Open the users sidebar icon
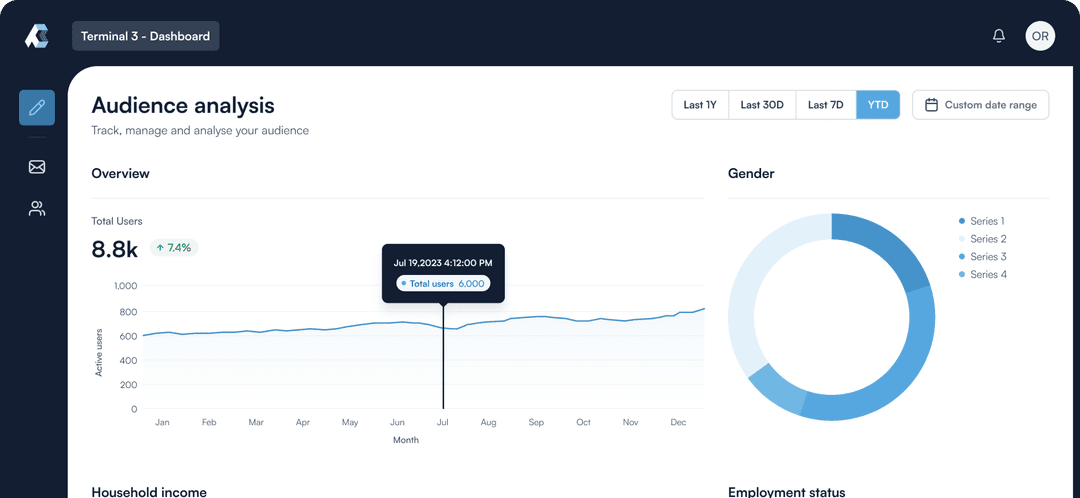 pos(37,209)
